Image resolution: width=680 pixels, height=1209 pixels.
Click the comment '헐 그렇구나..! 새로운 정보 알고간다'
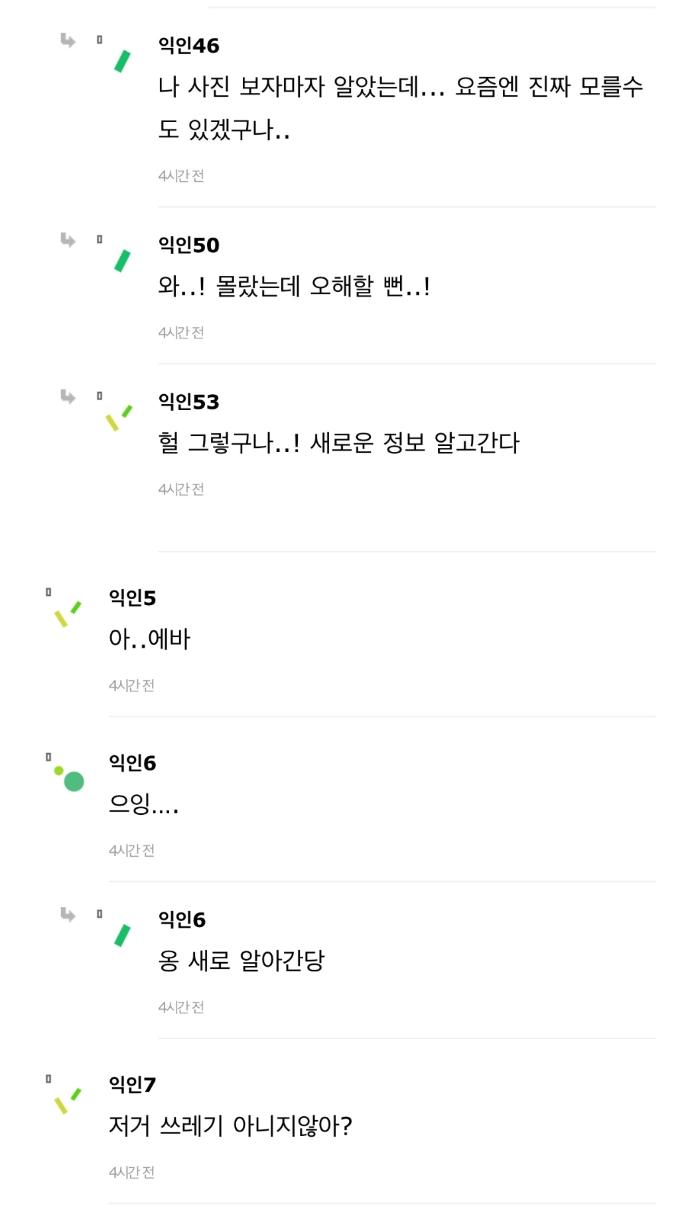(339, 442)
